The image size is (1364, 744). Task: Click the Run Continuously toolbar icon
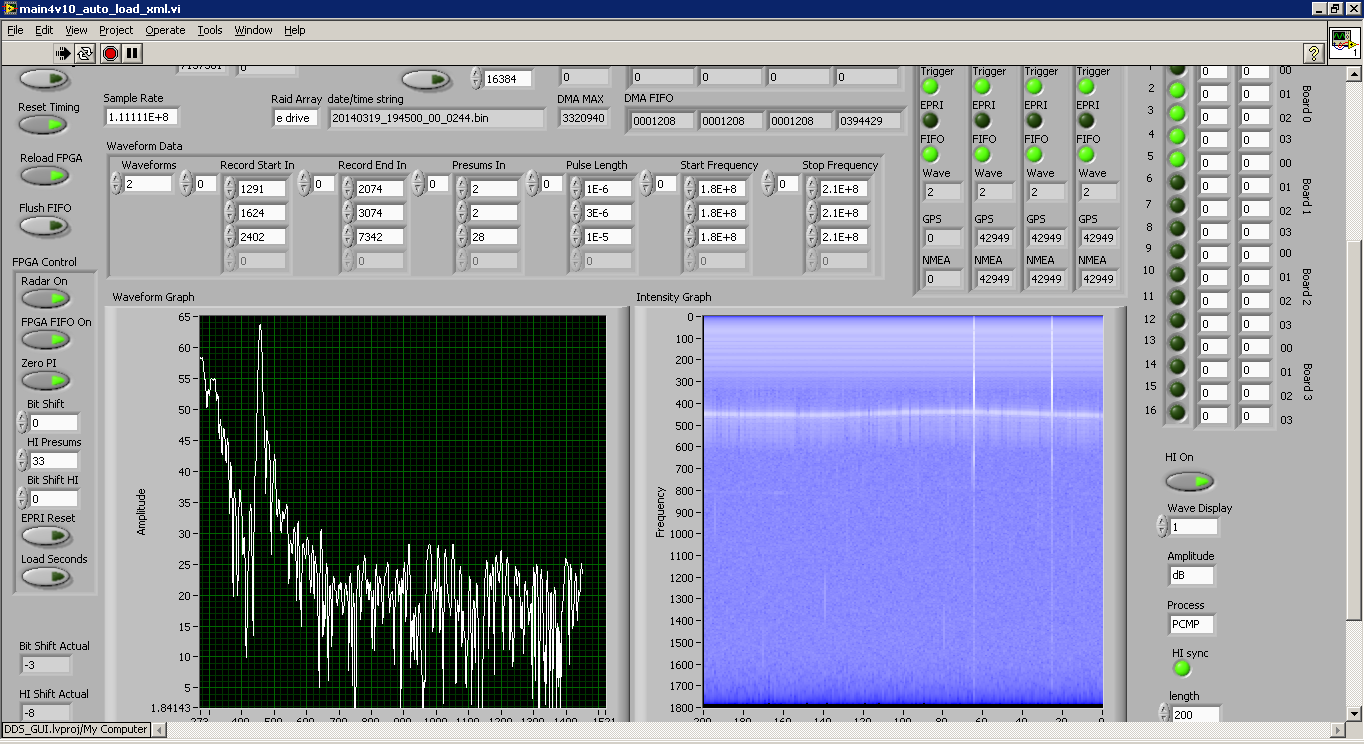[85, 53]
